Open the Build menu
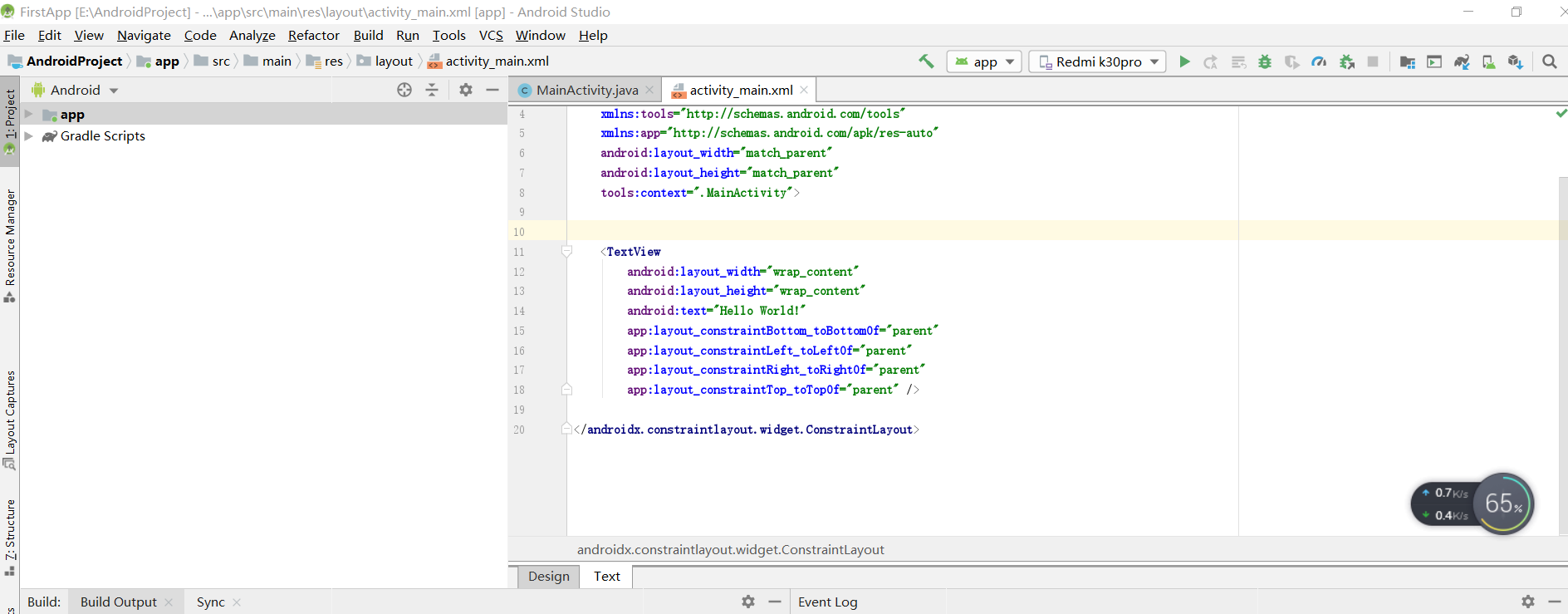The width and height of the screenshot is (1568, 614). tap(369, 35)
